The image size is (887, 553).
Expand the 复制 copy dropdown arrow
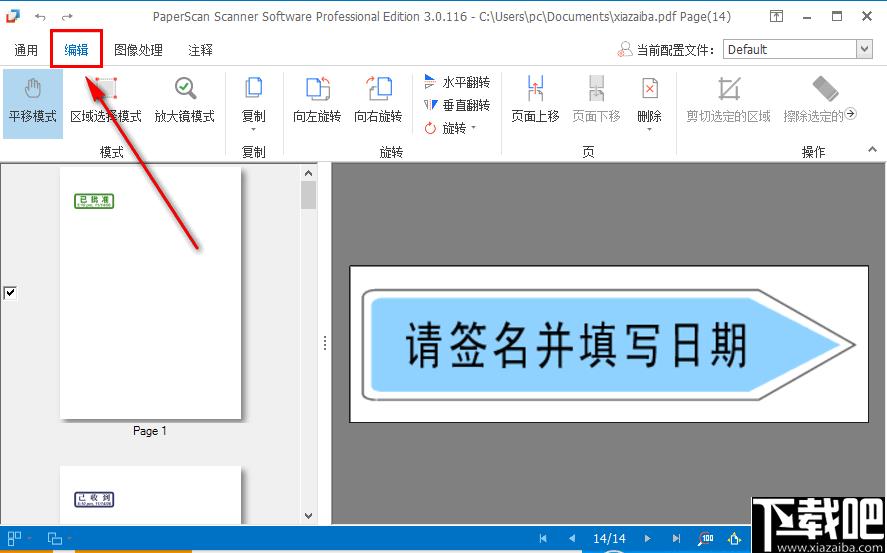[253, 130]
